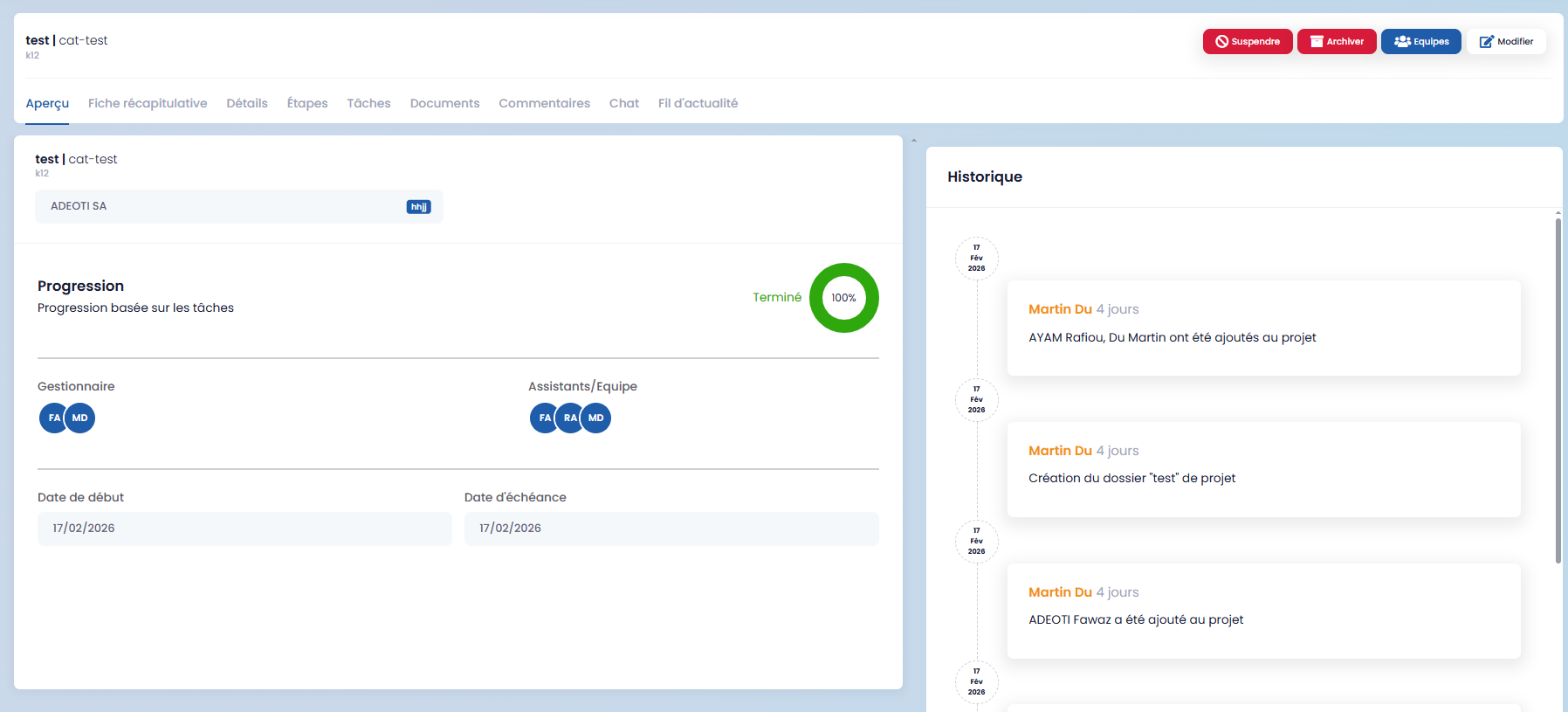Open the Equipes team management
The image size is (1568, 712).
coord(1420,42)
